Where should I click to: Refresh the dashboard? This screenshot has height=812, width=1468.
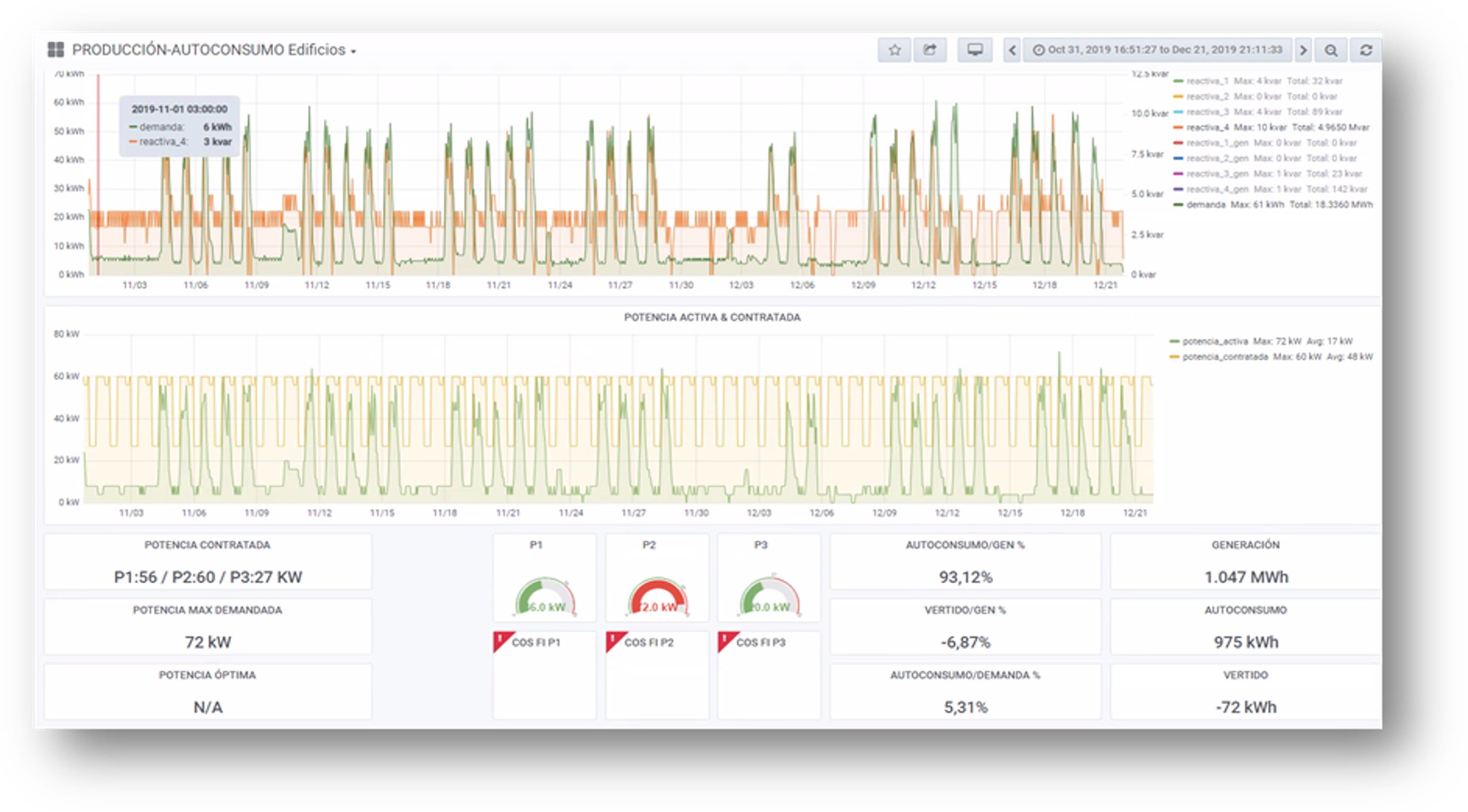click(1366, 50)
